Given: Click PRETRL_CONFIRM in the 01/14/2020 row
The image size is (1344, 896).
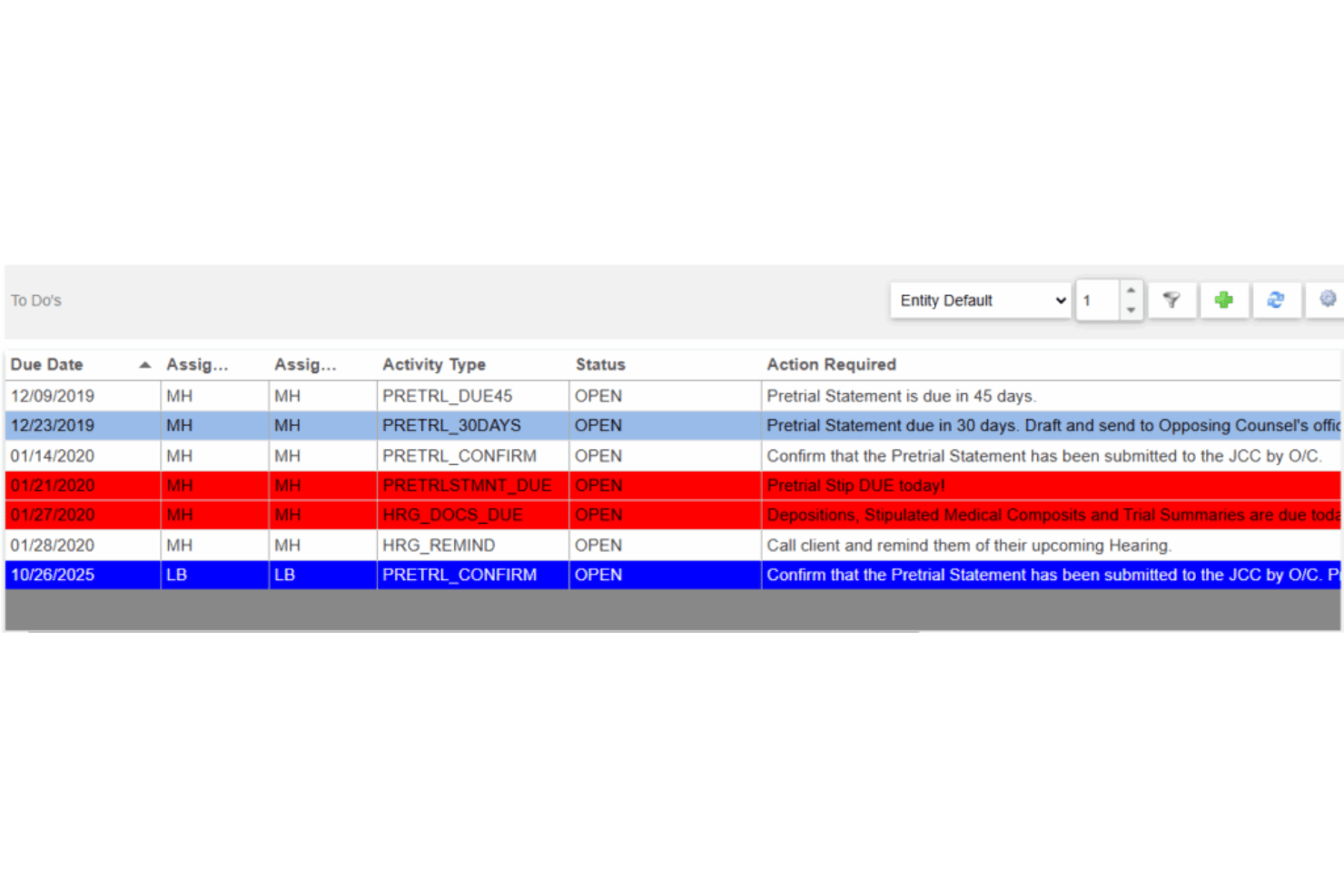Looking at the screenshot, I should (x=460, y=456).
